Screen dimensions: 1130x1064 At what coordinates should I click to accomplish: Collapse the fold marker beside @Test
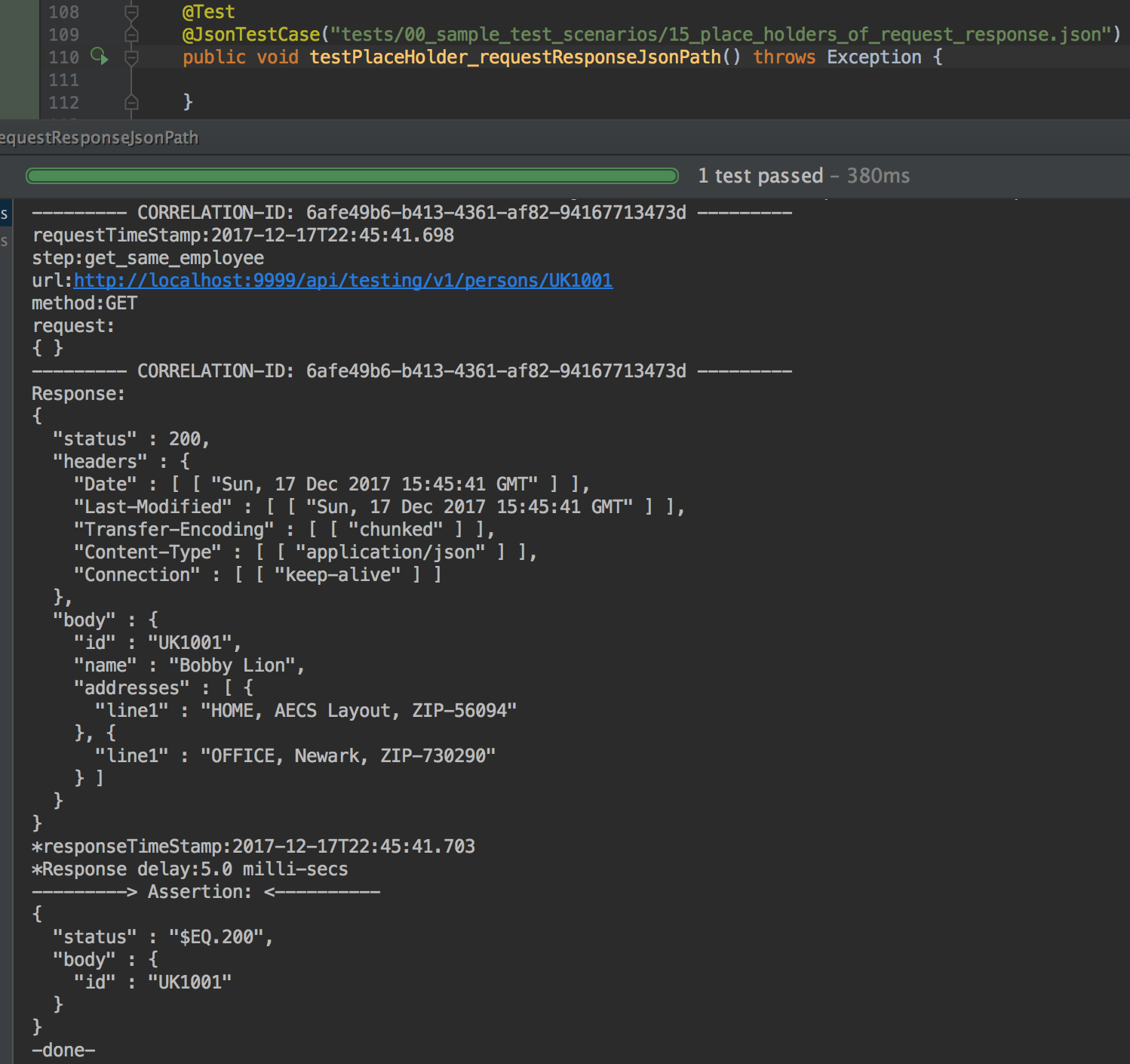pos(131,12)
